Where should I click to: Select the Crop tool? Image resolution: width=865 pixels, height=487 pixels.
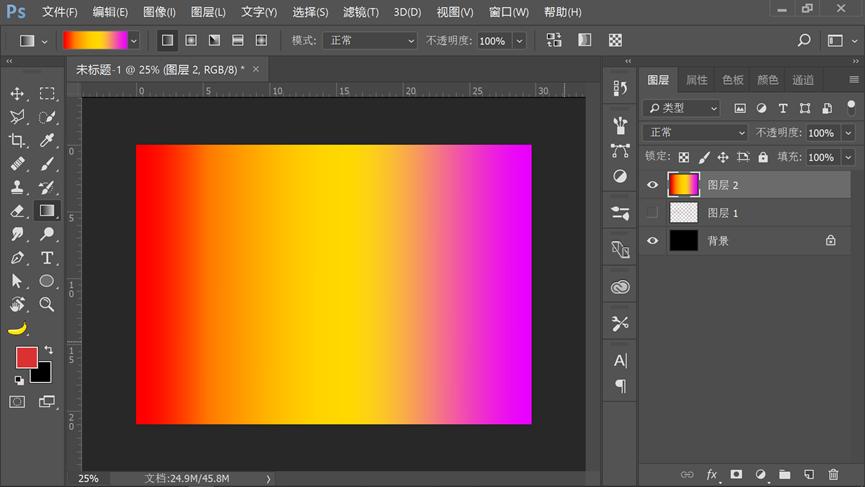(17, 140)
